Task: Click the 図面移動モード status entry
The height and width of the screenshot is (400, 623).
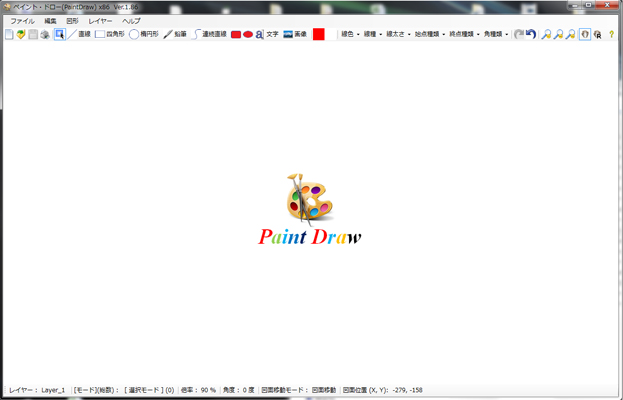Action: (299, 390)
